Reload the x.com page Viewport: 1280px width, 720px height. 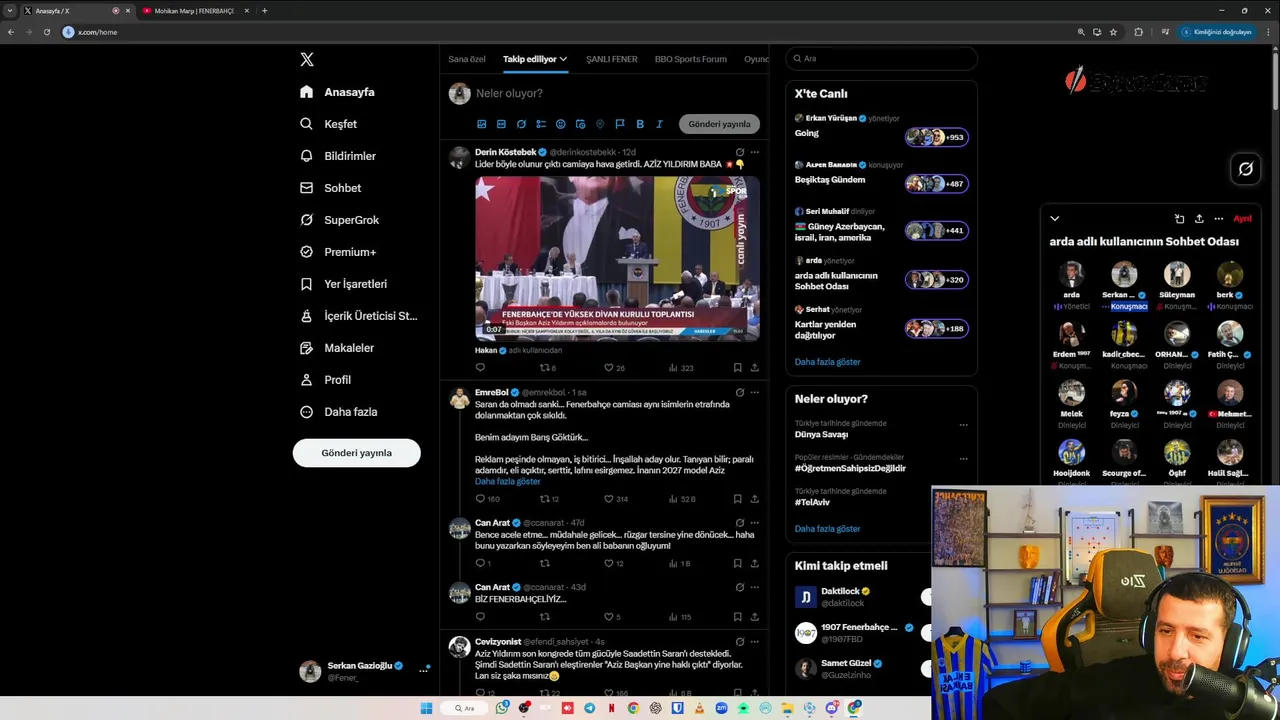pos(46,32)
